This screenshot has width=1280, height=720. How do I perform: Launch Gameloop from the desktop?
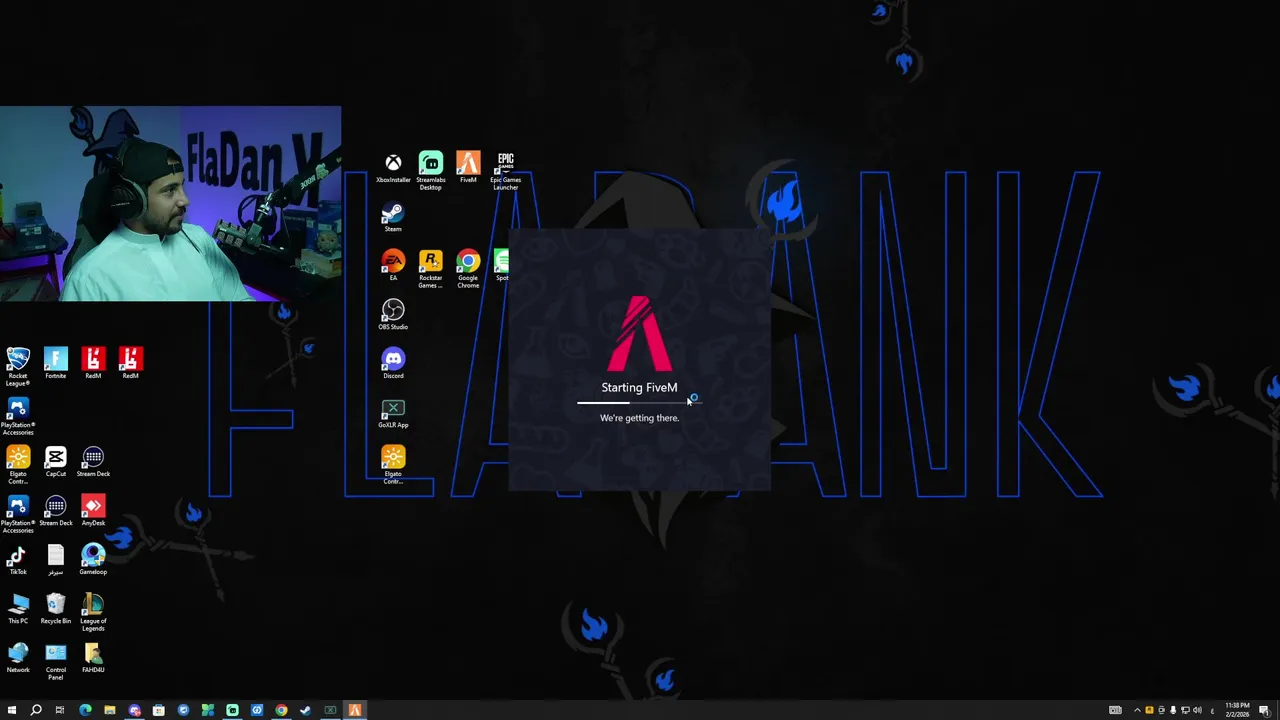point(93,558)
